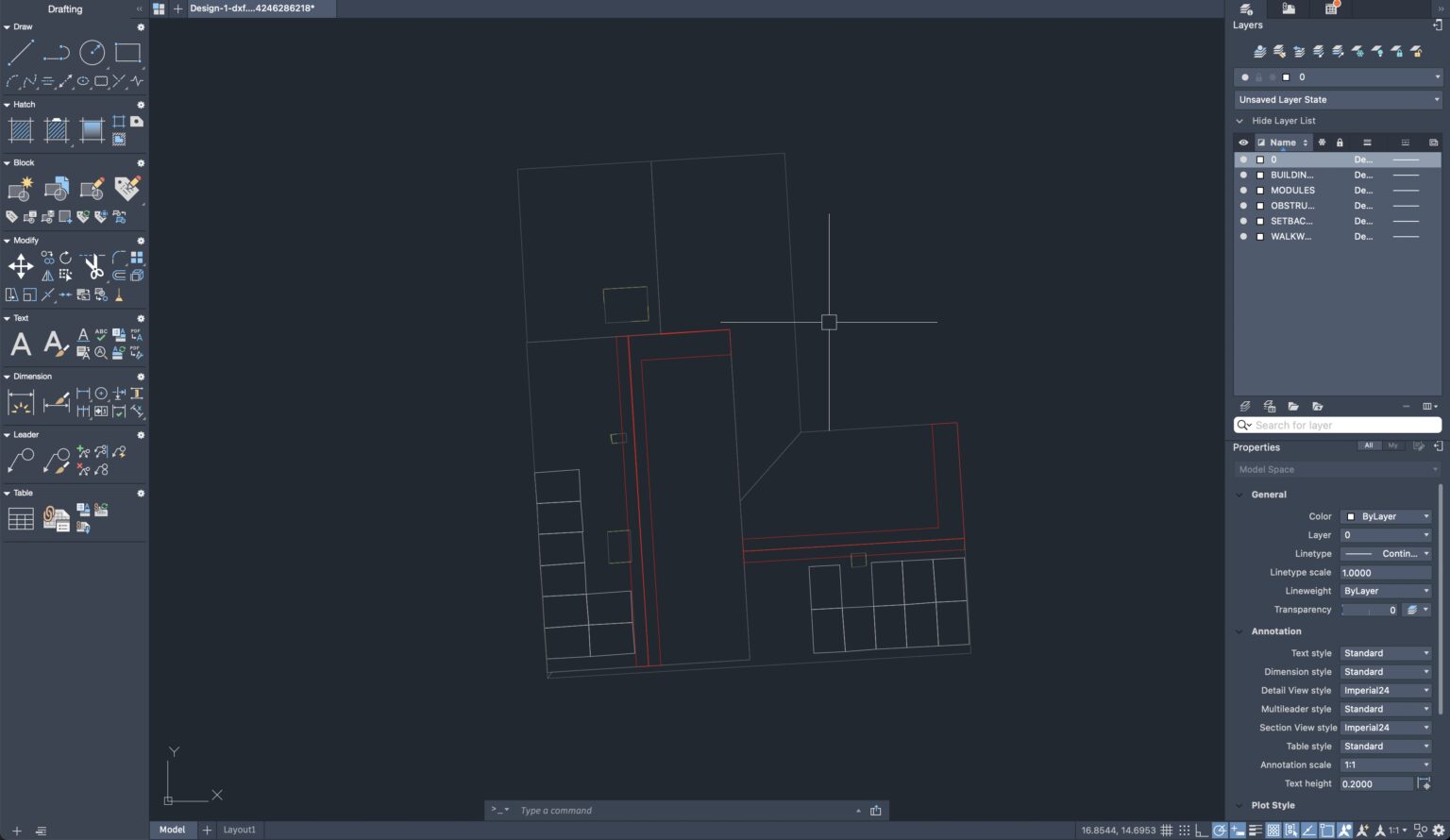Click the Freeze layer icon at top of Layers panel
This screenshot has height=840, width=1450.
(1359, 52)
